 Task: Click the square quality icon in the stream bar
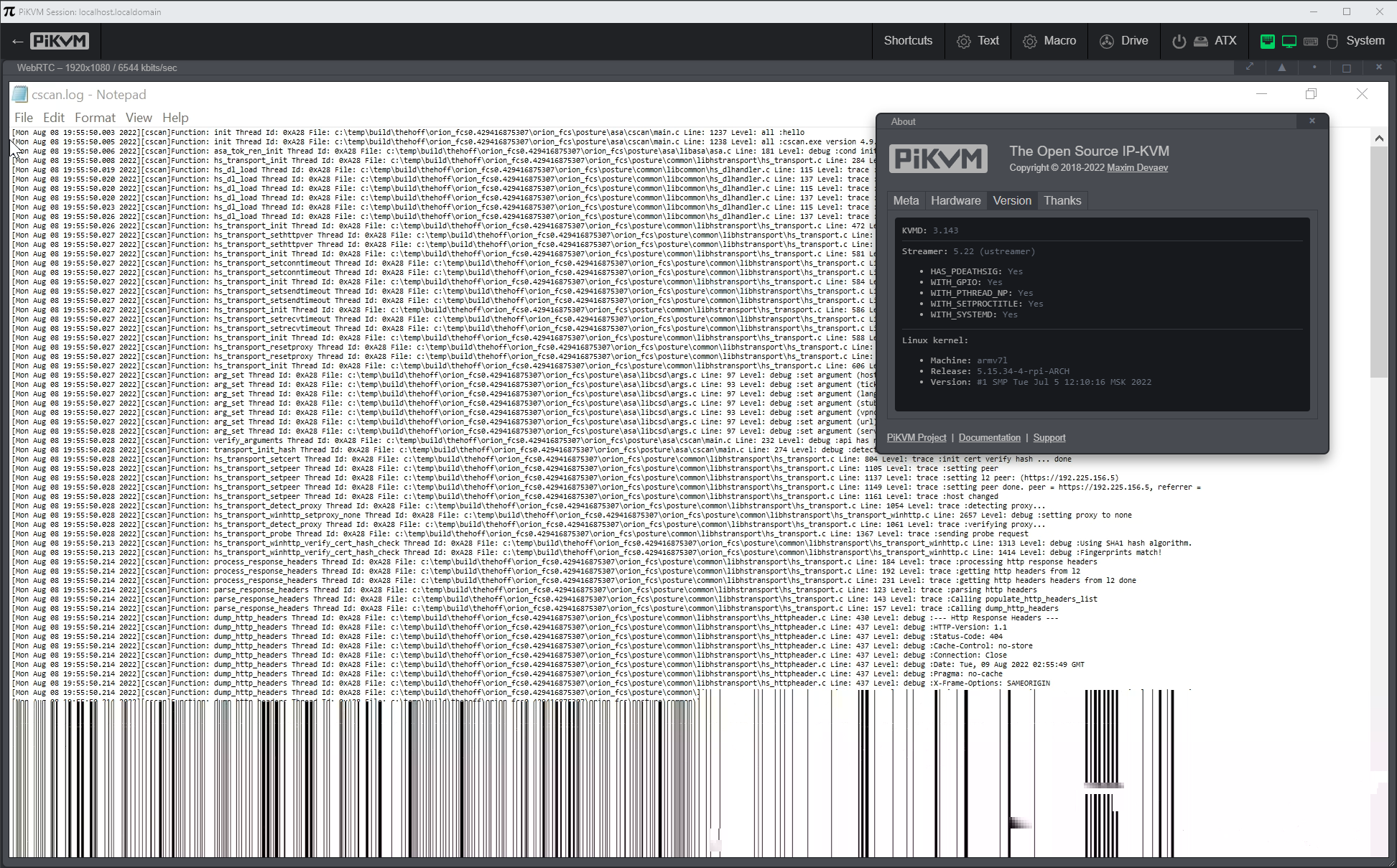pyautogui.click(x=1347, y=67)
